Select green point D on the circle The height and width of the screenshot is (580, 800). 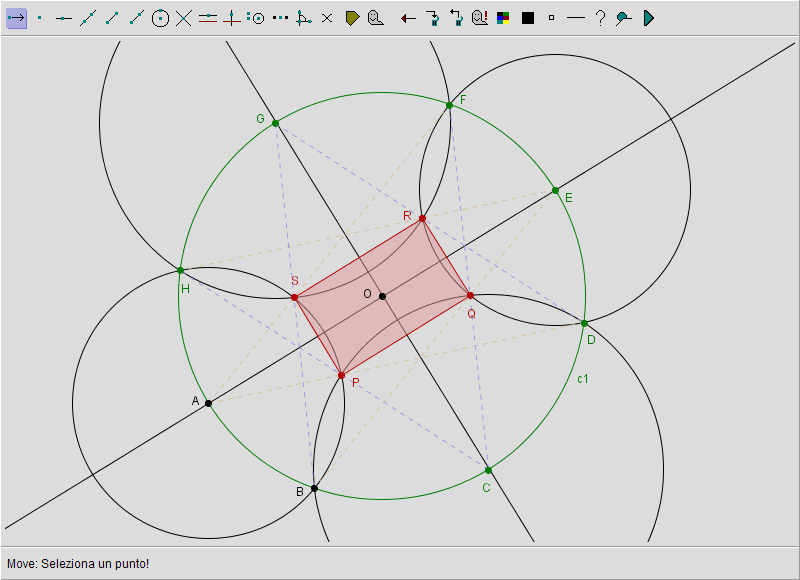click(585, 323)
